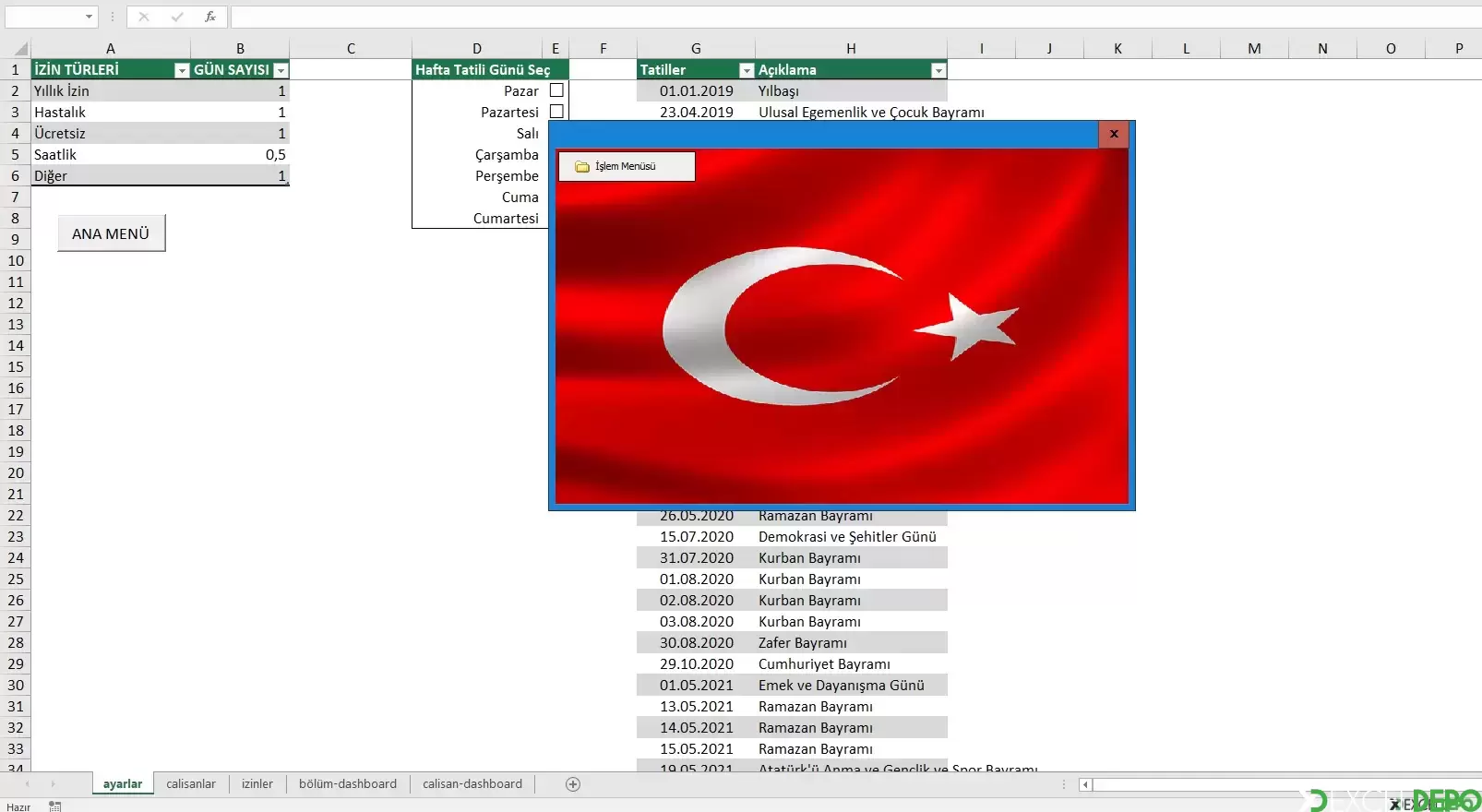
Task: Open the Insert Function fx icon
Action: (210, 17)
